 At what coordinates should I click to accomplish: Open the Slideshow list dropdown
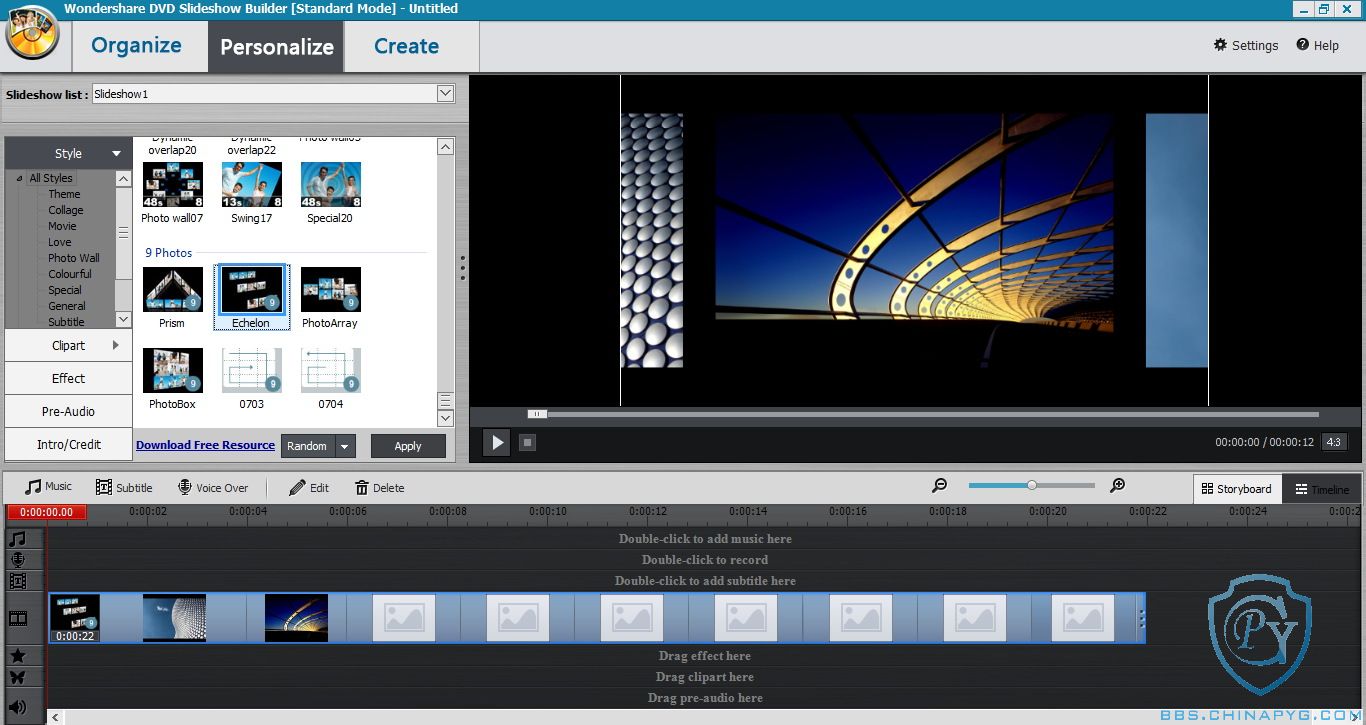[445, 93]
